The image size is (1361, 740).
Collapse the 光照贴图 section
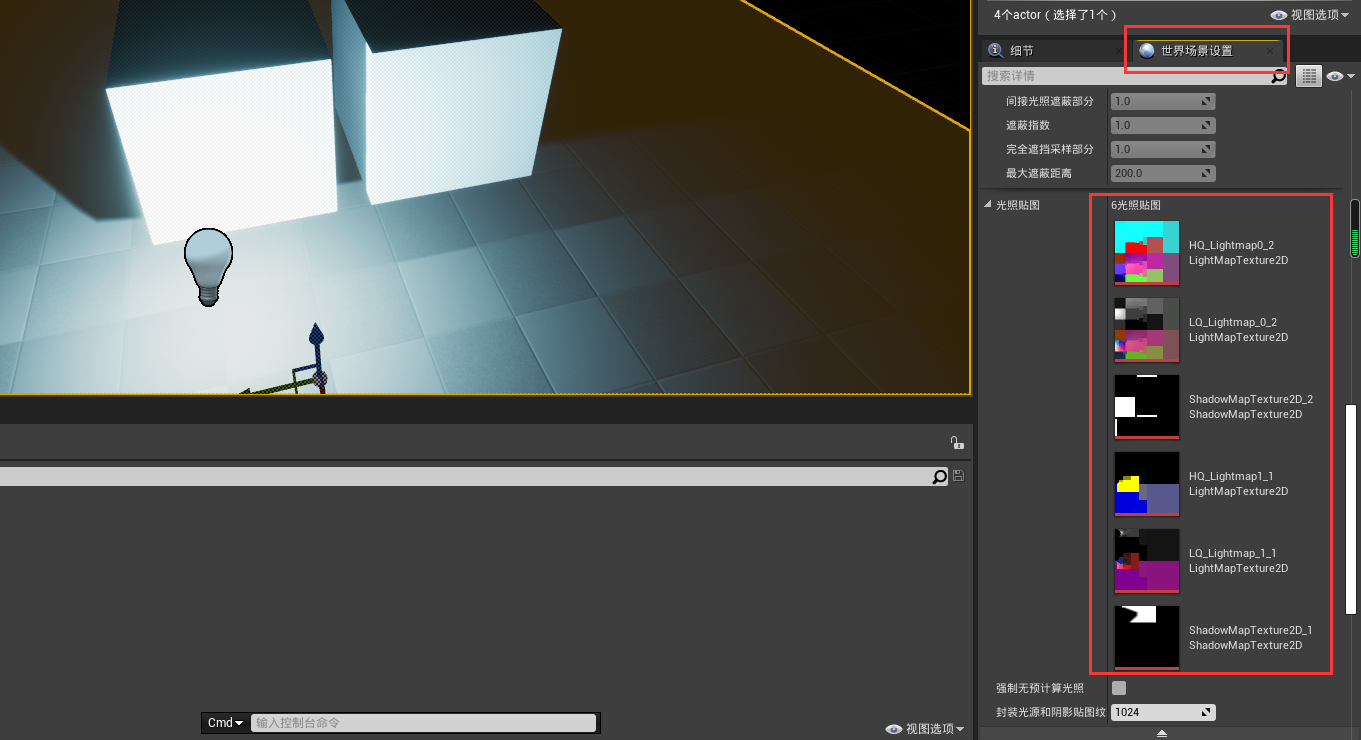pos(988,205)
